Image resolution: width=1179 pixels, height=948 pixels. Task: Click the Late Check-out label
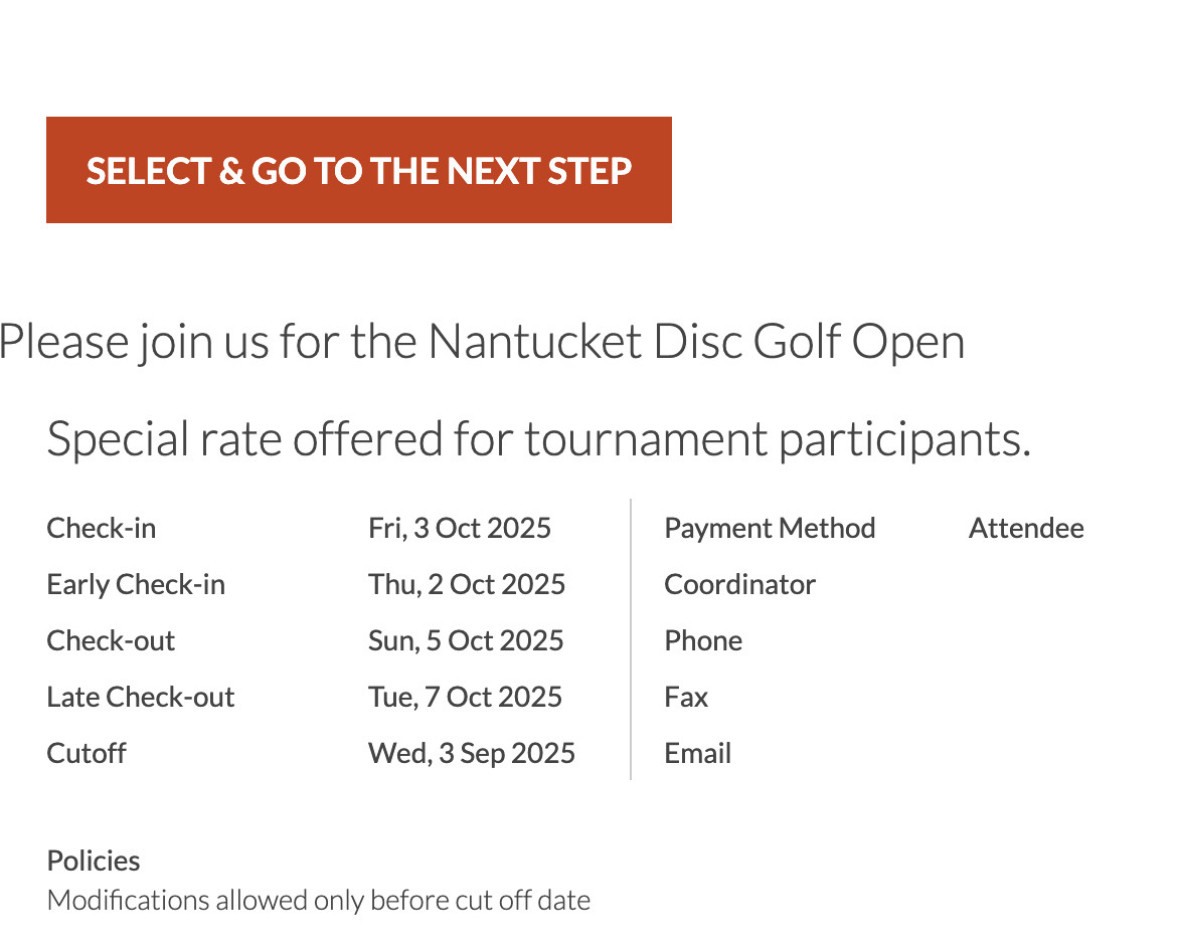[x=140, y=697]
